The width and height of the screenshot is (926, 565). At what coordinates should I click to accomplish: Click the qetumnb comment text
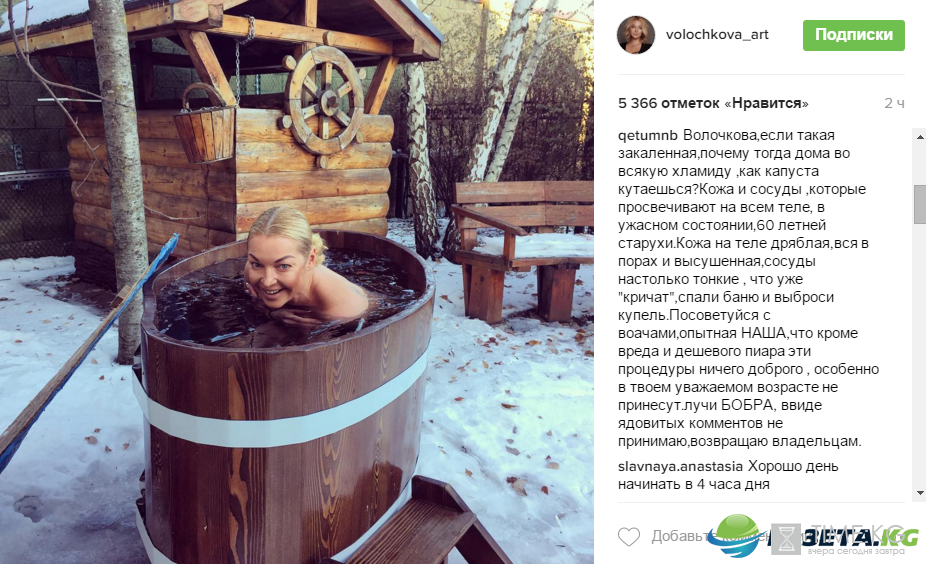point(748,288)
